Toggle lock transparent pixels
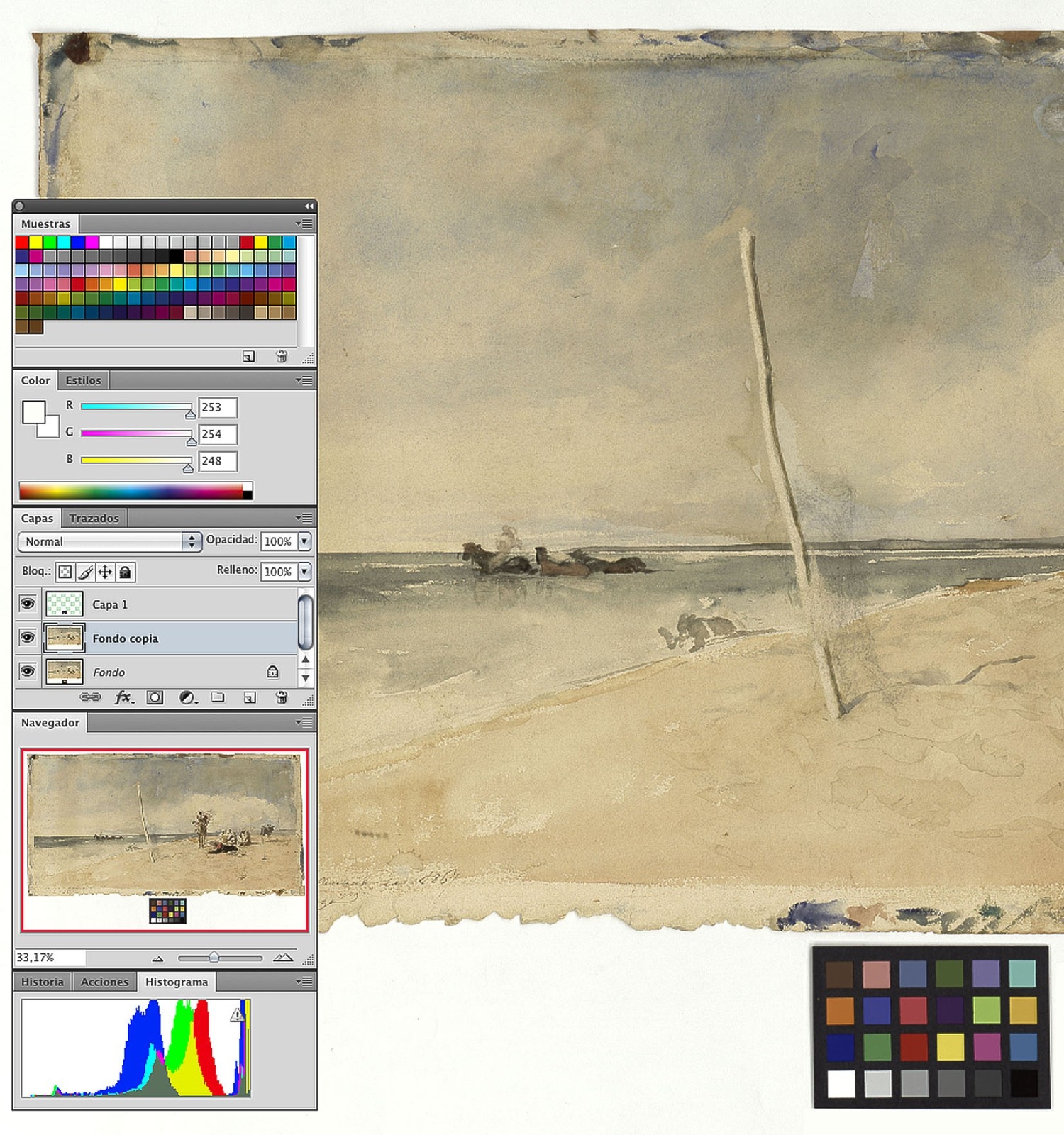 click(65, 572)
